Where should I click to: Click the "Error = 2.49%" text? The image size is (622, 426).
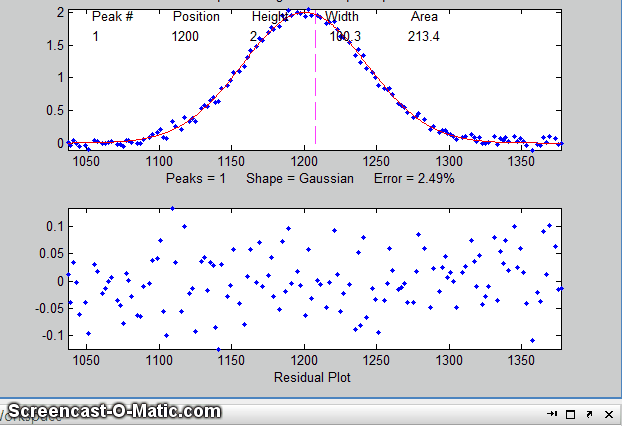pyautogui.click(x=415, y=178)
